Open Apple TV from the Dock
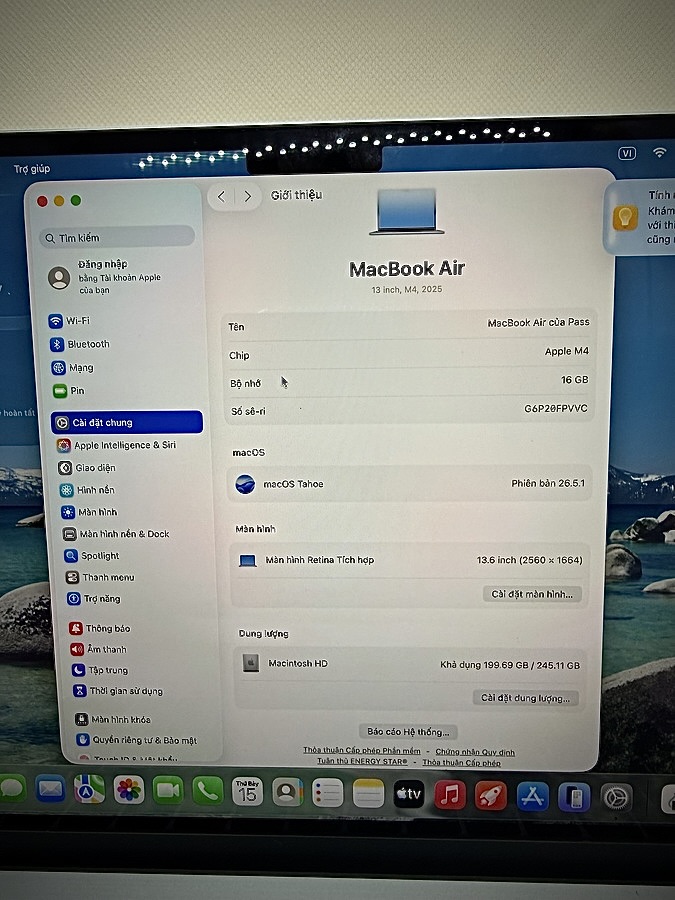675x900 pixels. (409, 794)
